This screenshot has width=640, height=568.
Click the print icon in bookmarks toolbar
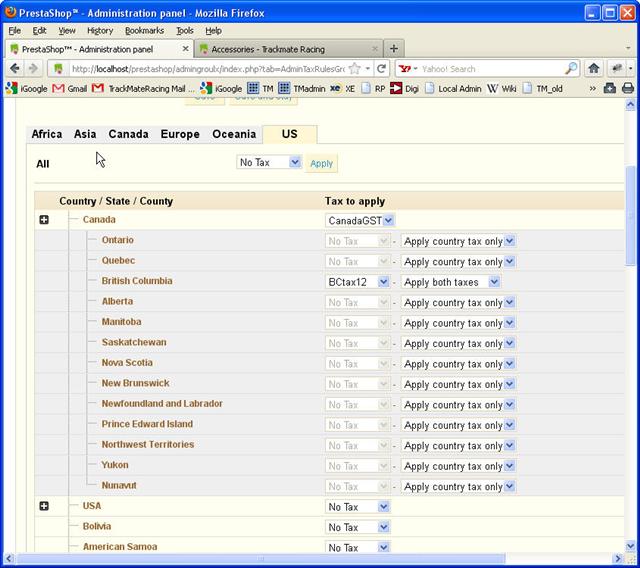point(628,88)
